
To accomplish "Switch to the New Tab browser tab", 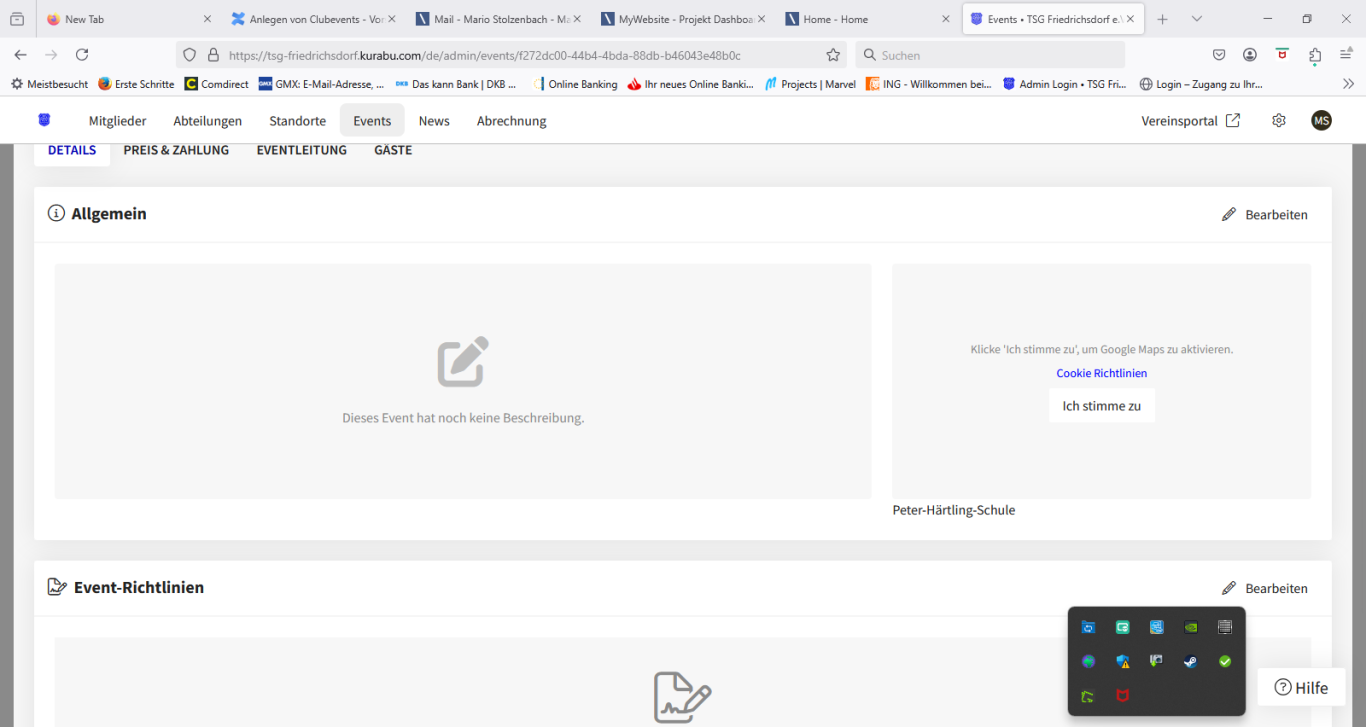I will (129, 19).
